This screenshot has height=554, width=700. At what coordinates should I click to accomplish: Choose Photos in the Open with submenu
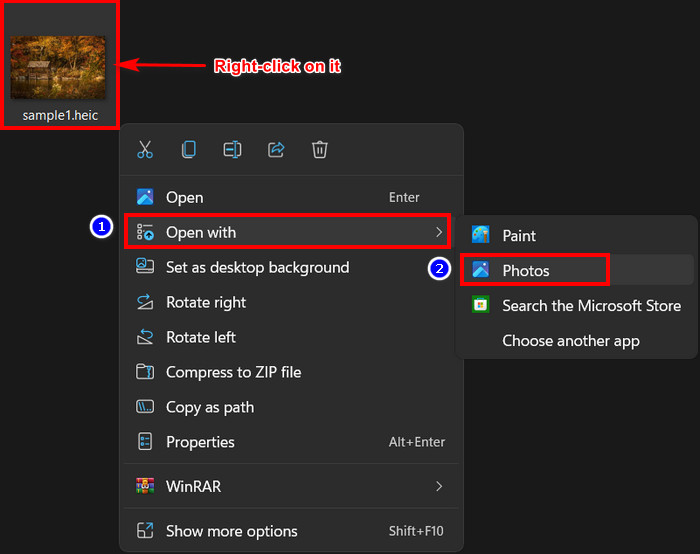pyautogui.click(x=577, y=270)
